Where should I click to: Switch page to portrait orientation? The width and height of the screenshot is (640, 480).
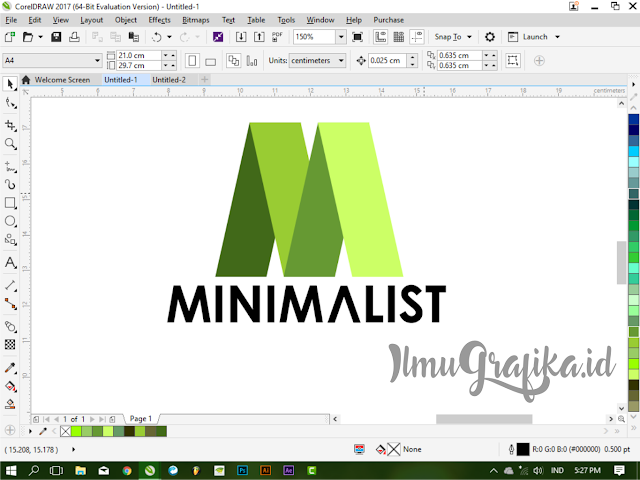coord(192,61)
